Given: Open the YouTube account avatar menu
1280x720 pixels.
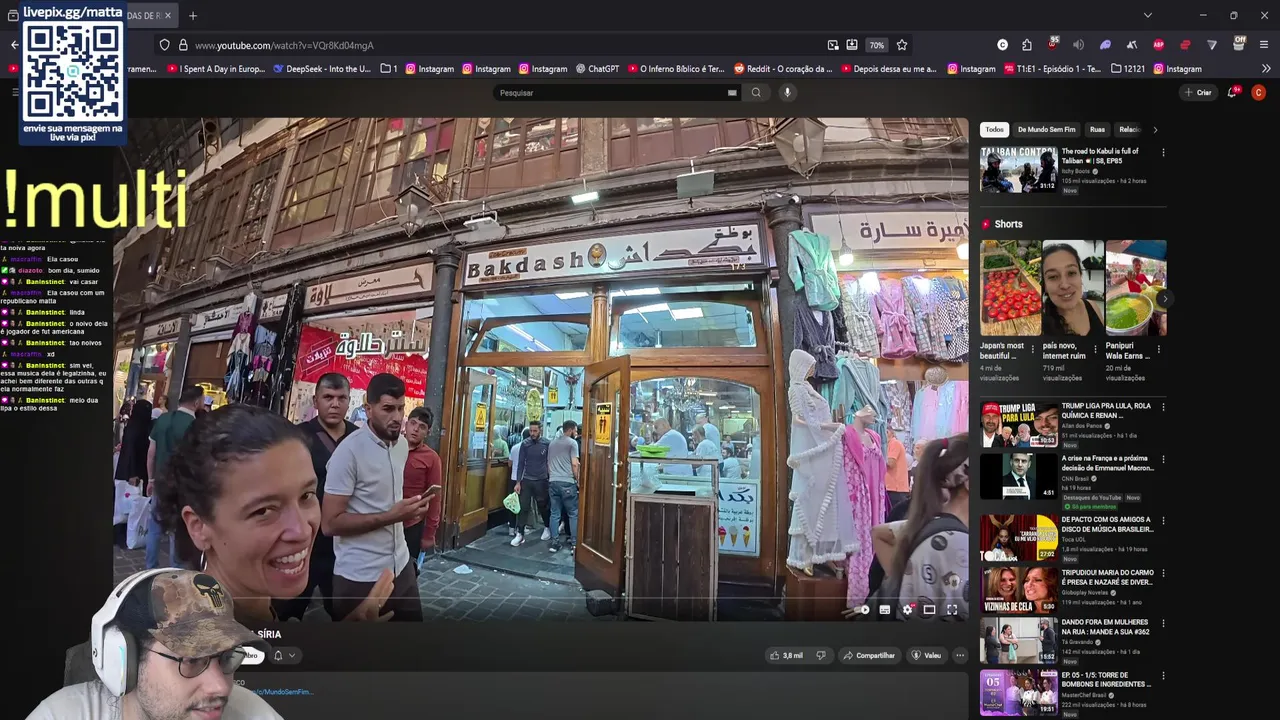Looking at the screenshot, I should pos(1258,93).
